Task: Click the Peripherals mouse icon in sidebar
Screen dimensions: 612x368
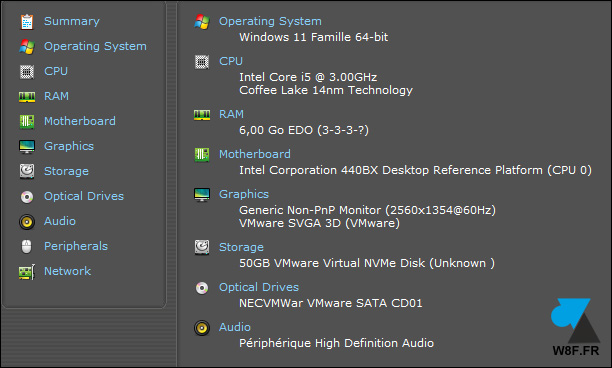Action: tap(27, 247)
